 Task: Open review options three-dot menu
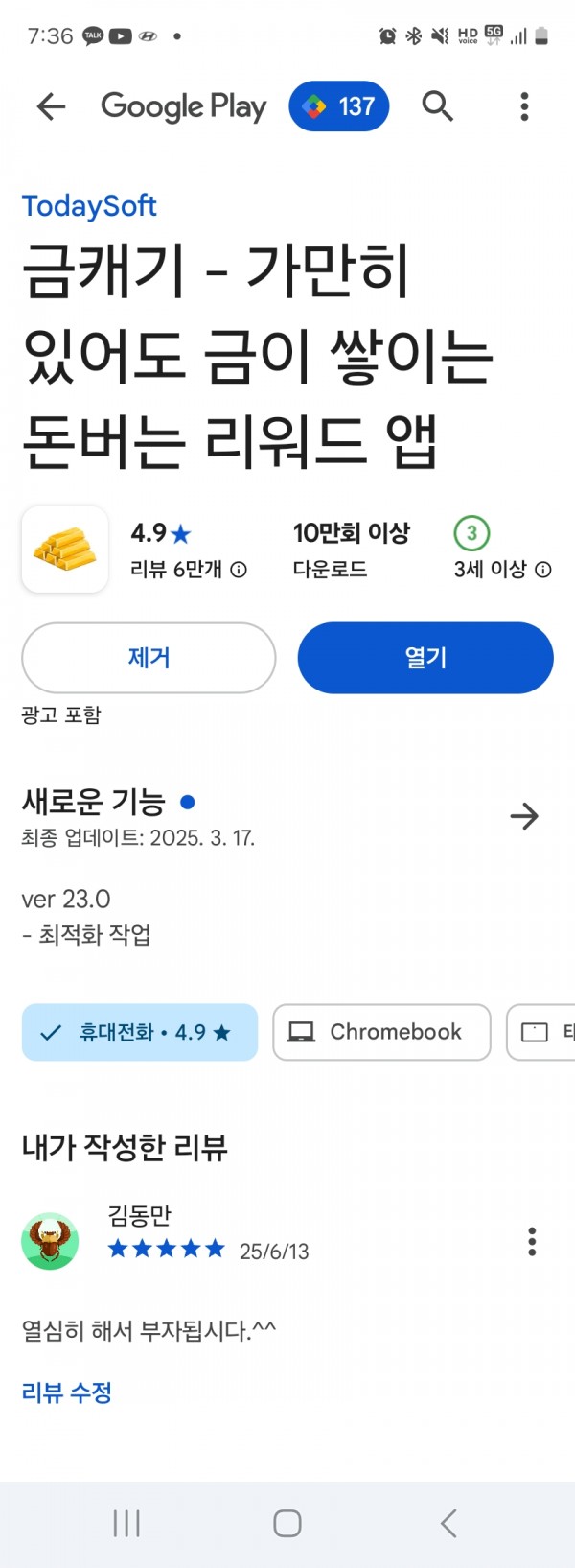tap(532, 1242)
